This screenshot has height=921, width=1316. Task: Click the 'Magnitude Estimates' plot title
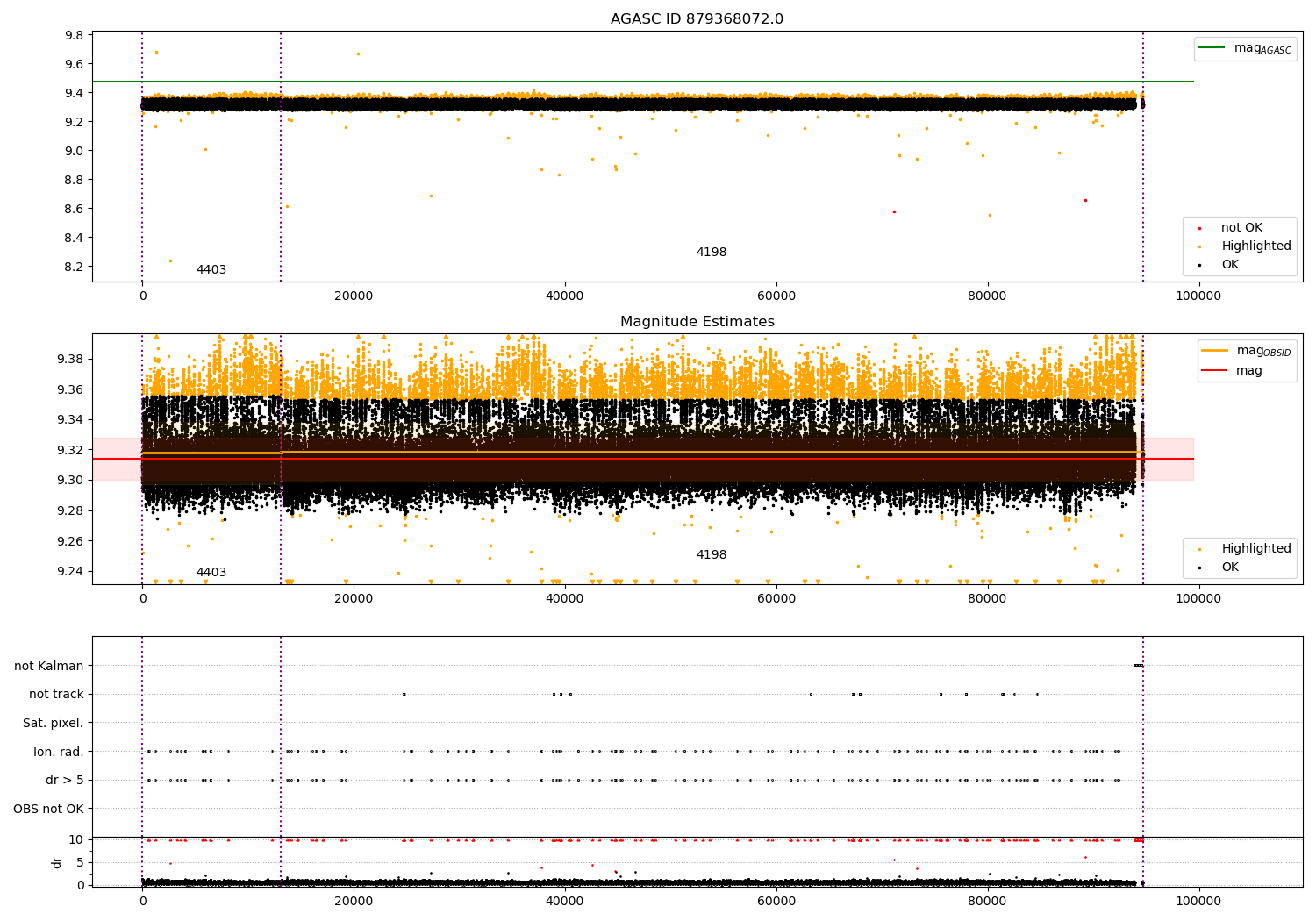[x=697, y=322]
